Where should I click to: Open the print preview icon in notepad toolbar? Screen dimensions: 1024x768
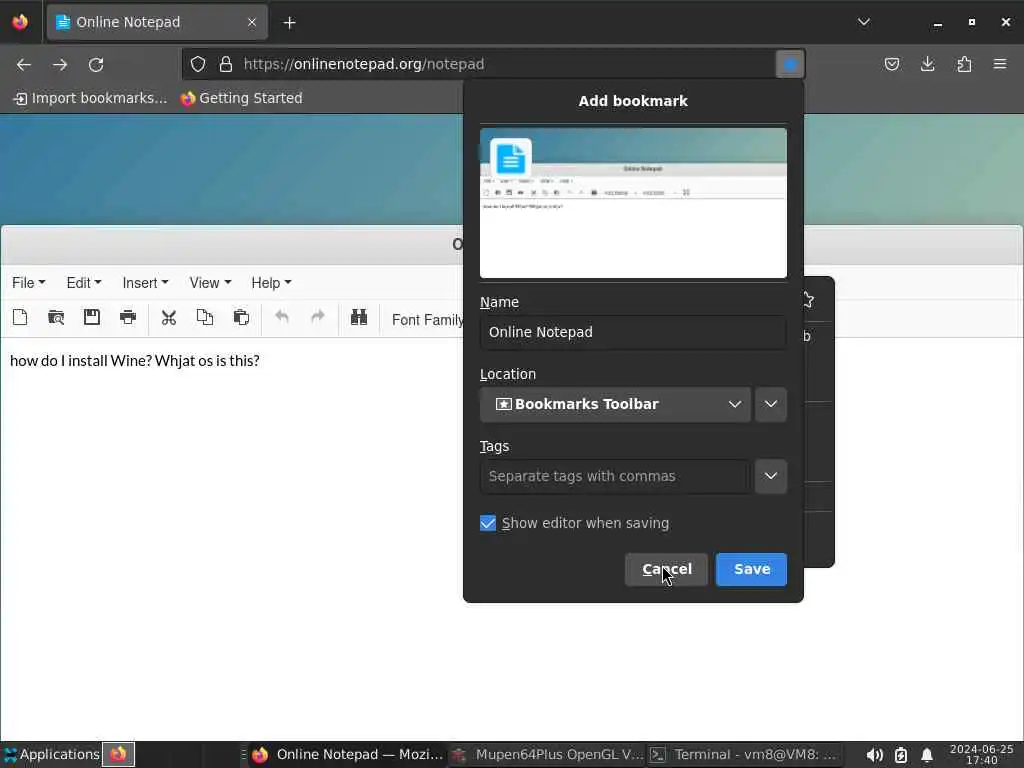(56, 318)
